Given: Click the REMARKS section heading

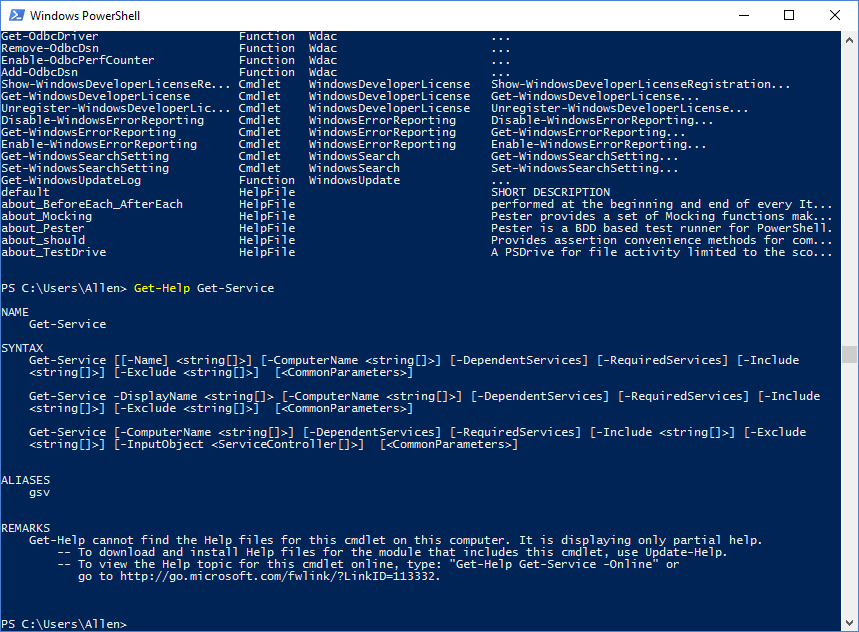Looking at the screenshot, I should 26,527.
